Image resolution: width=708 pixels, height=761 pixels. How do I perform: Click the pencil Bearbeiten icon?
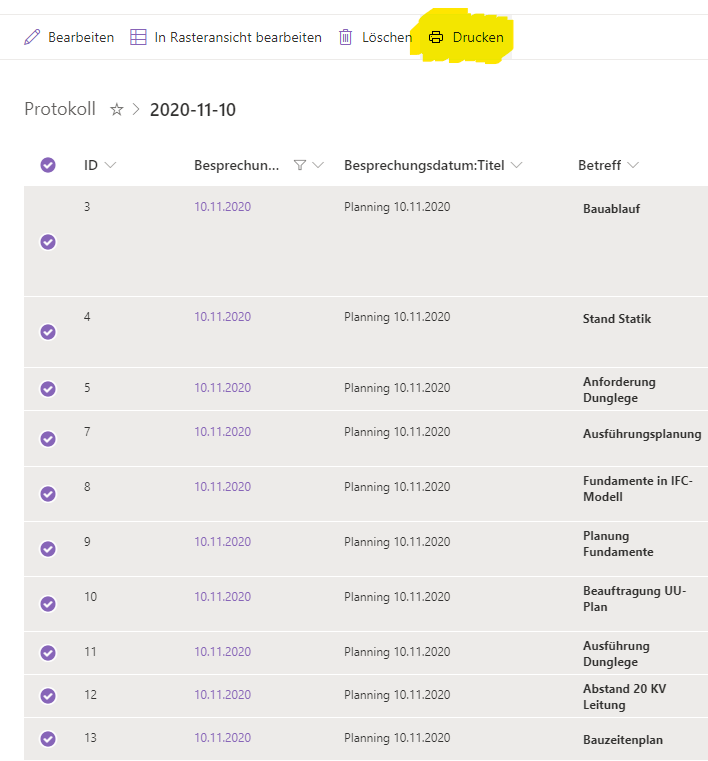(x=31, y=38)
